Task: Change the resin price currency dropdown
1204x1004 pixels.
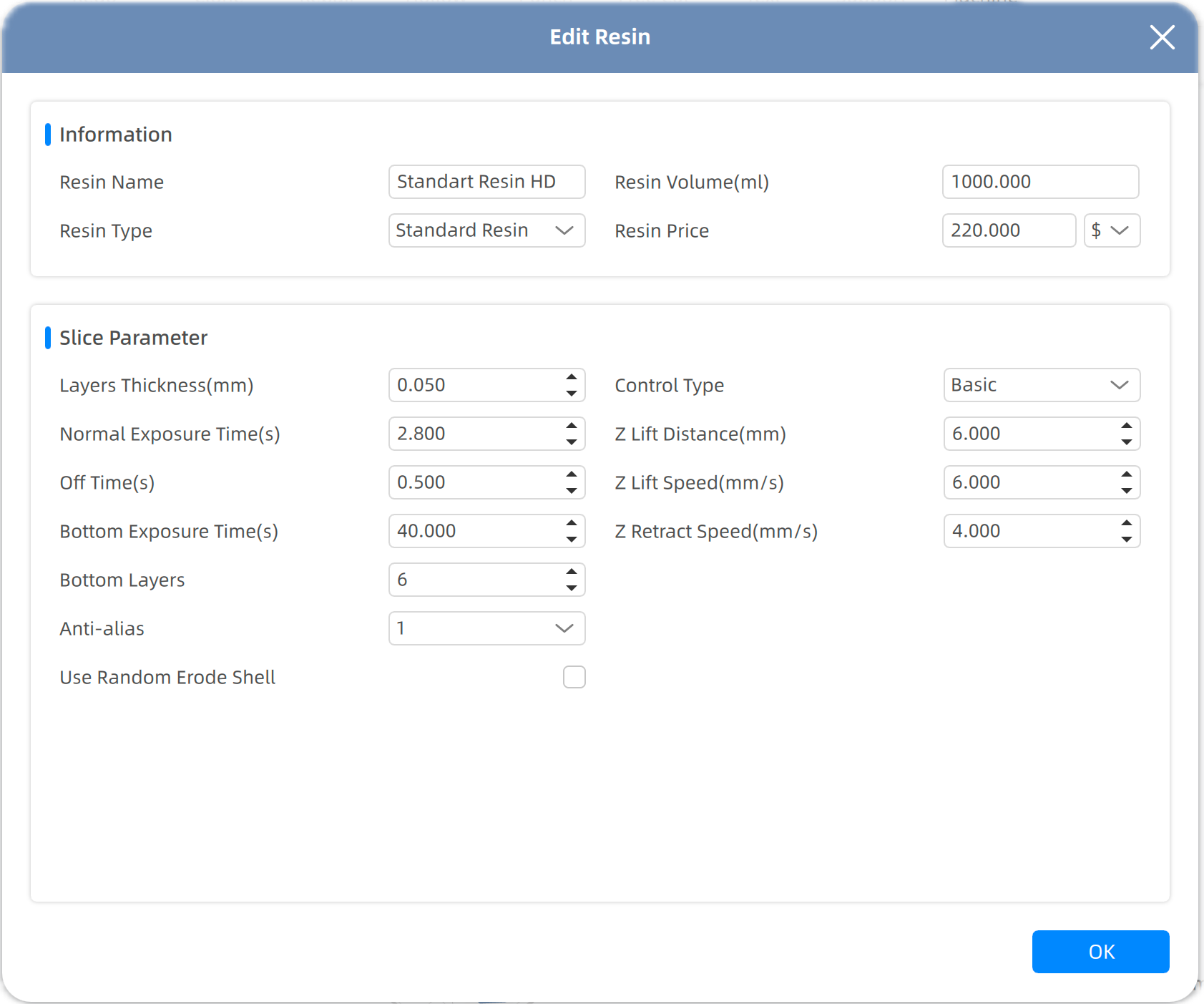Action: [x=1111, y=230]
